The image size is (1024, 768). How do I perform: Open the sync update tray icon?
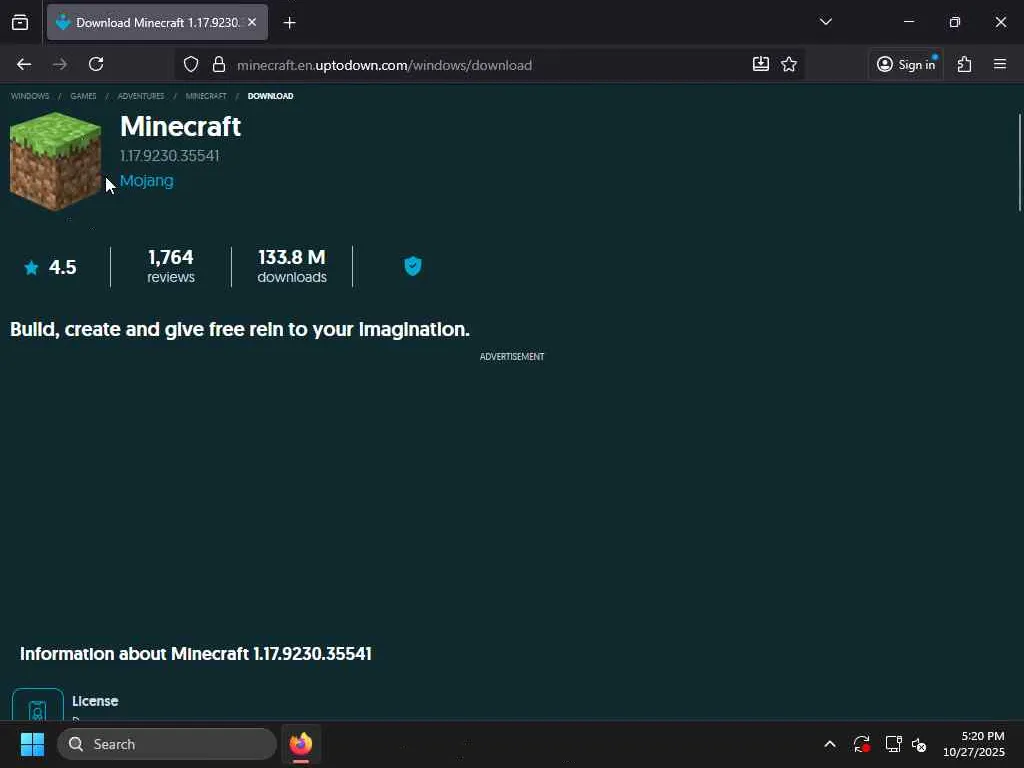click(x=861, y=744)
